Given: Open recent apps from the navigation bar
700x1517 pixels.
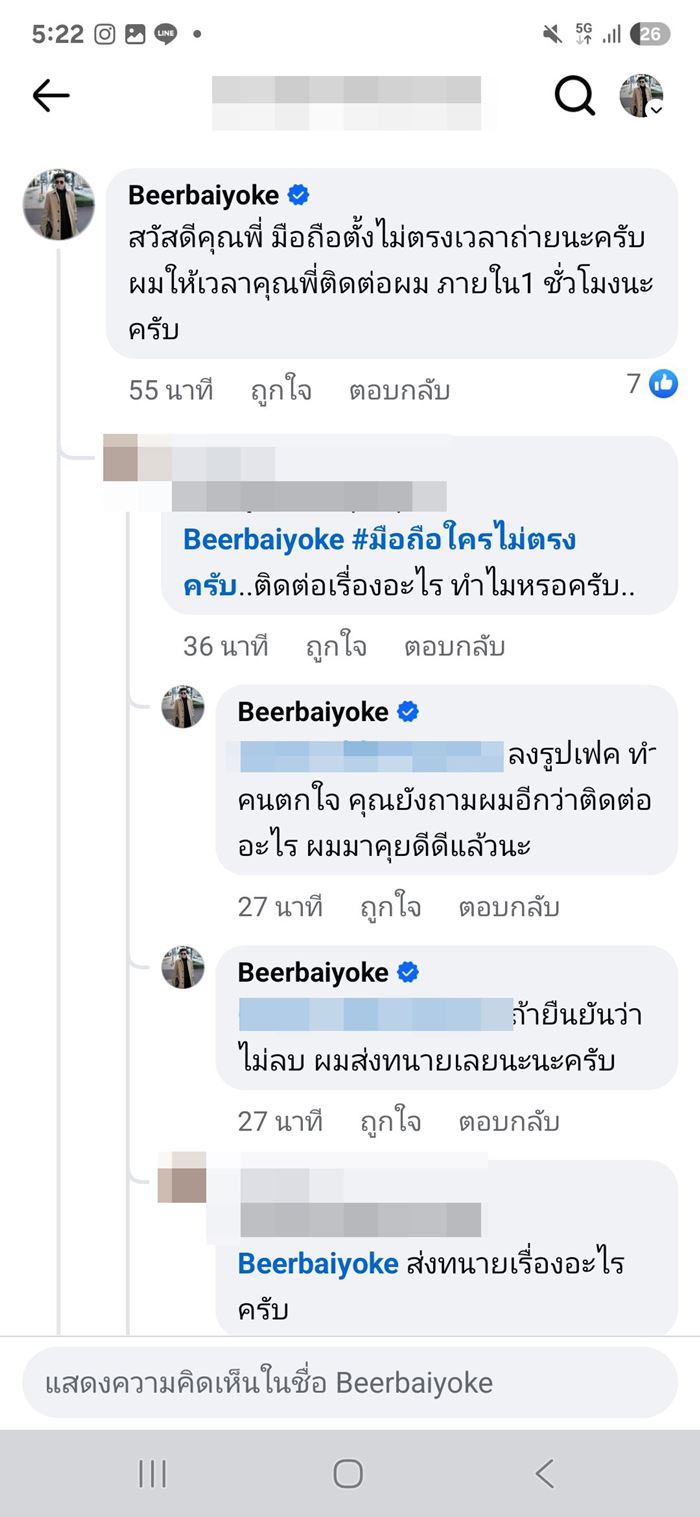Looking at the screenshot, I should (x=152, y=1473).
